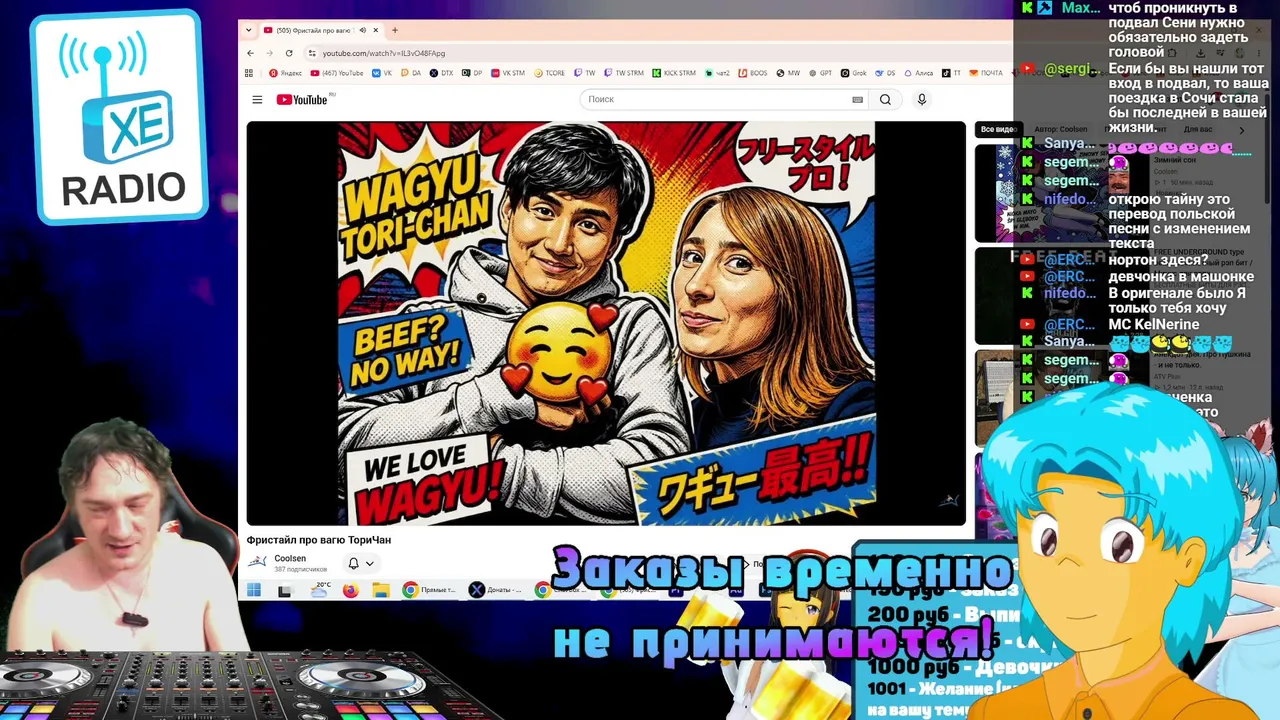Screen dimensions: 1280x720
Task: Open the YouTube guide hamburger menu
Action: tap(257, 99)
